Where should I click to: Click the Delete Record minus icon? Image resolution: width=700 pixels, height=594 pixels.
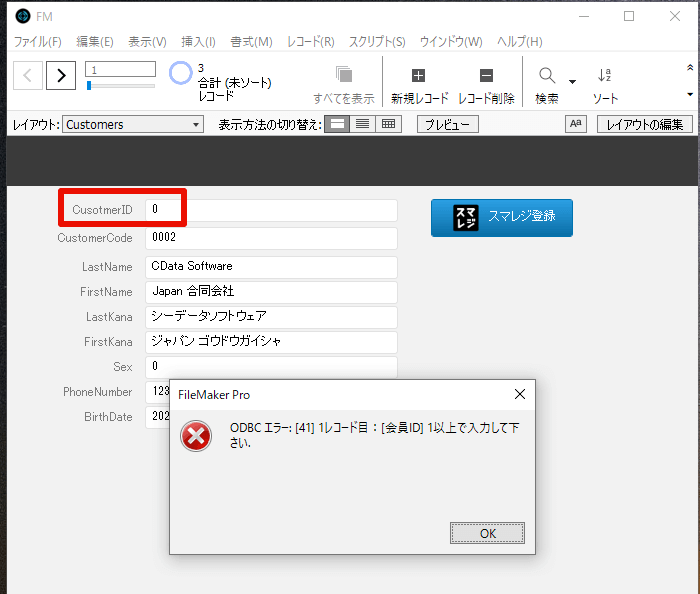click(486, 75)
